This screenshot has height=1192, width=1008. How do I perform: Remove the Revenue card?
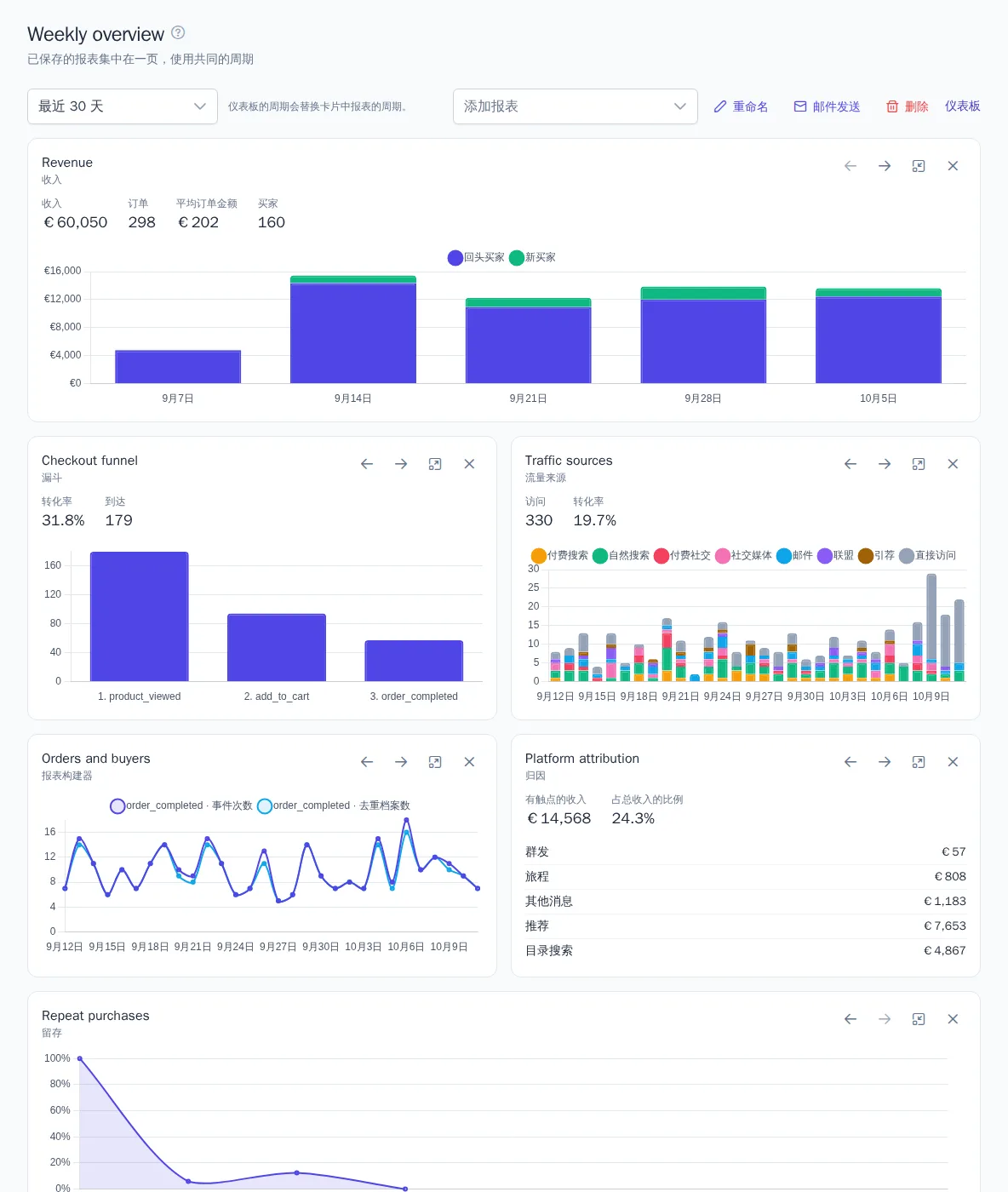[953, 166]
